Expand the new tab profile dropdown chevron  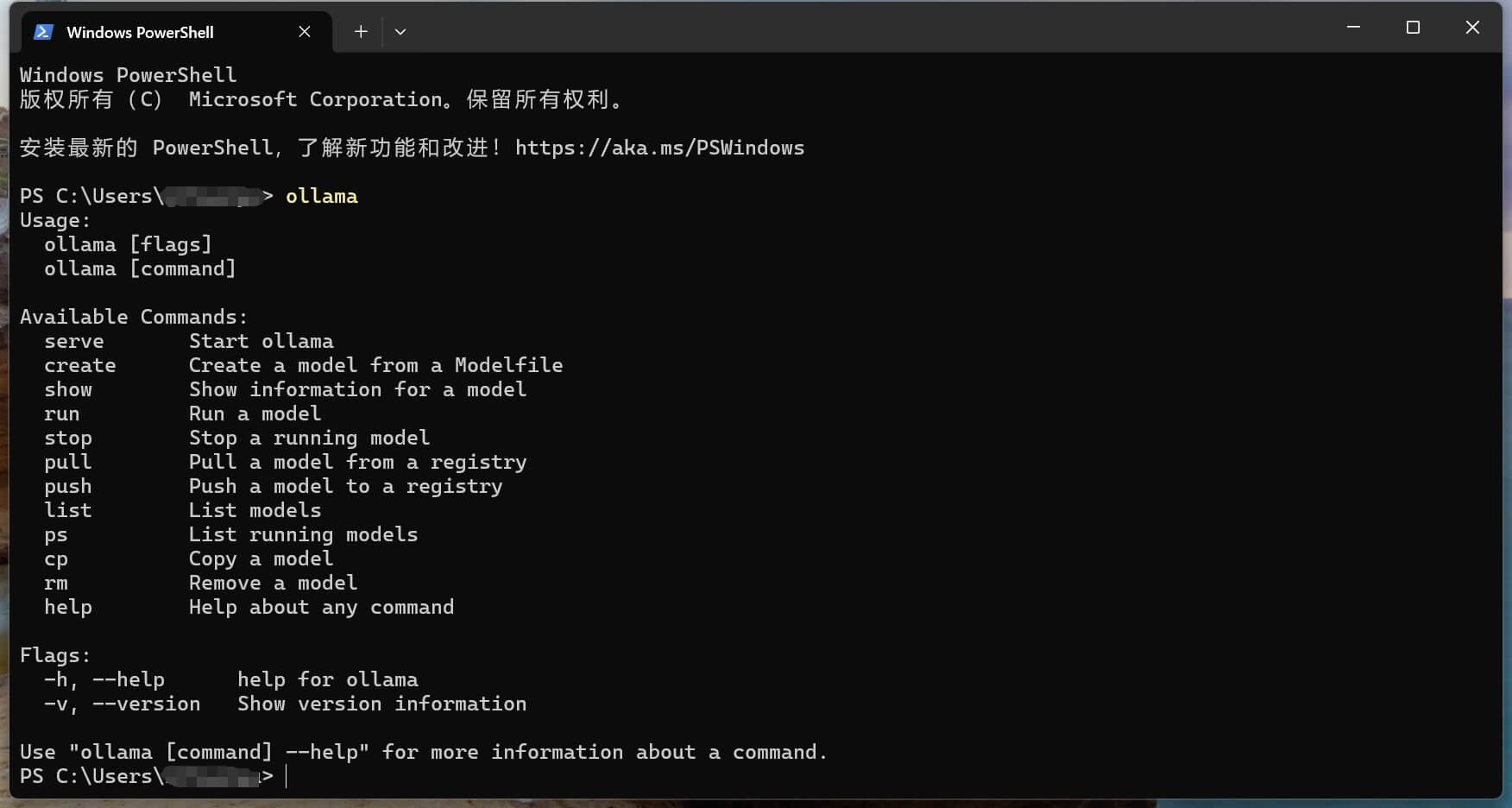pyautogui.click(x=400, y=32)
